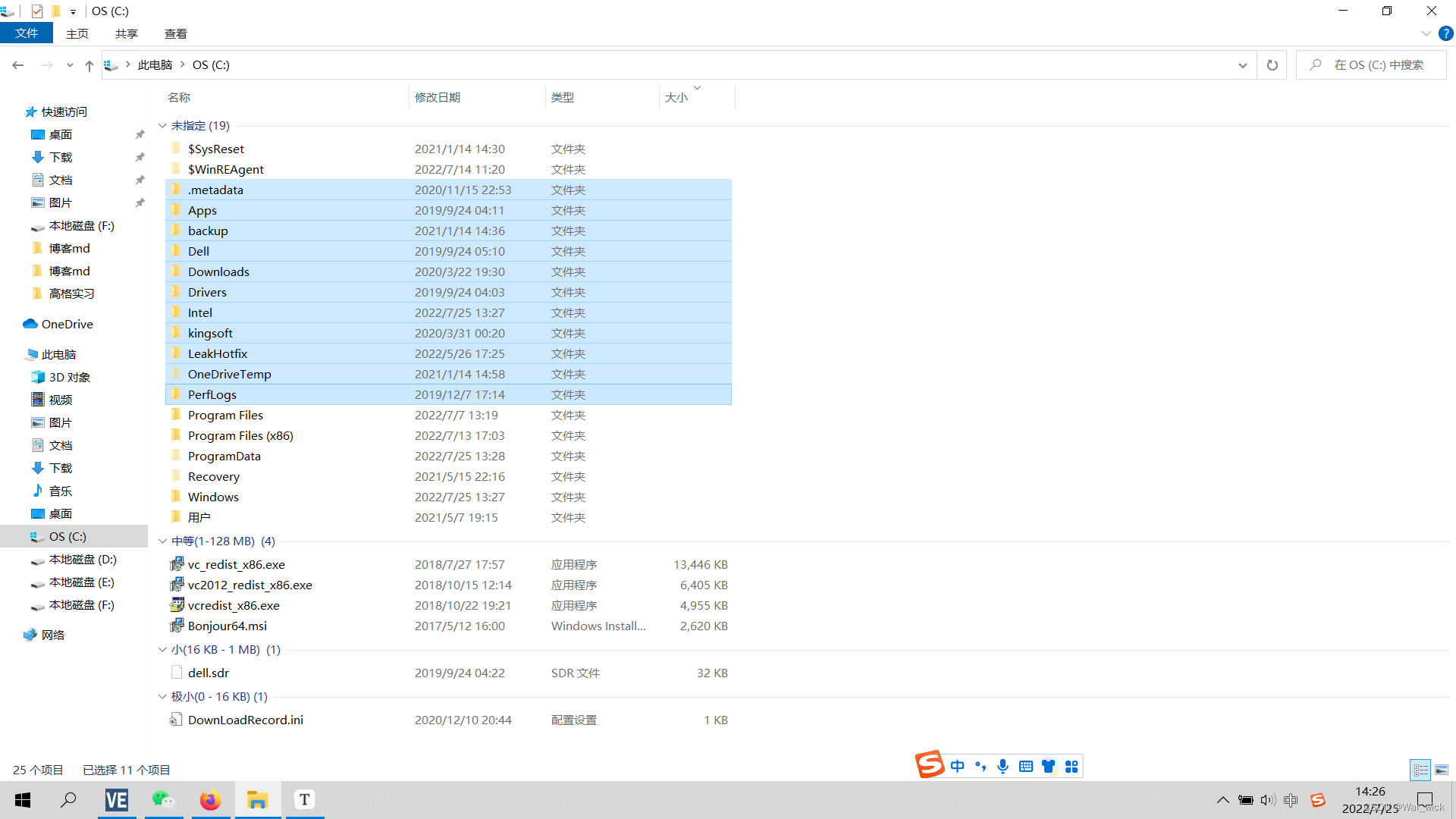Collapse the 未指定 (19) file group
This screenshot has height=819, width=1456.
point(162,125)
